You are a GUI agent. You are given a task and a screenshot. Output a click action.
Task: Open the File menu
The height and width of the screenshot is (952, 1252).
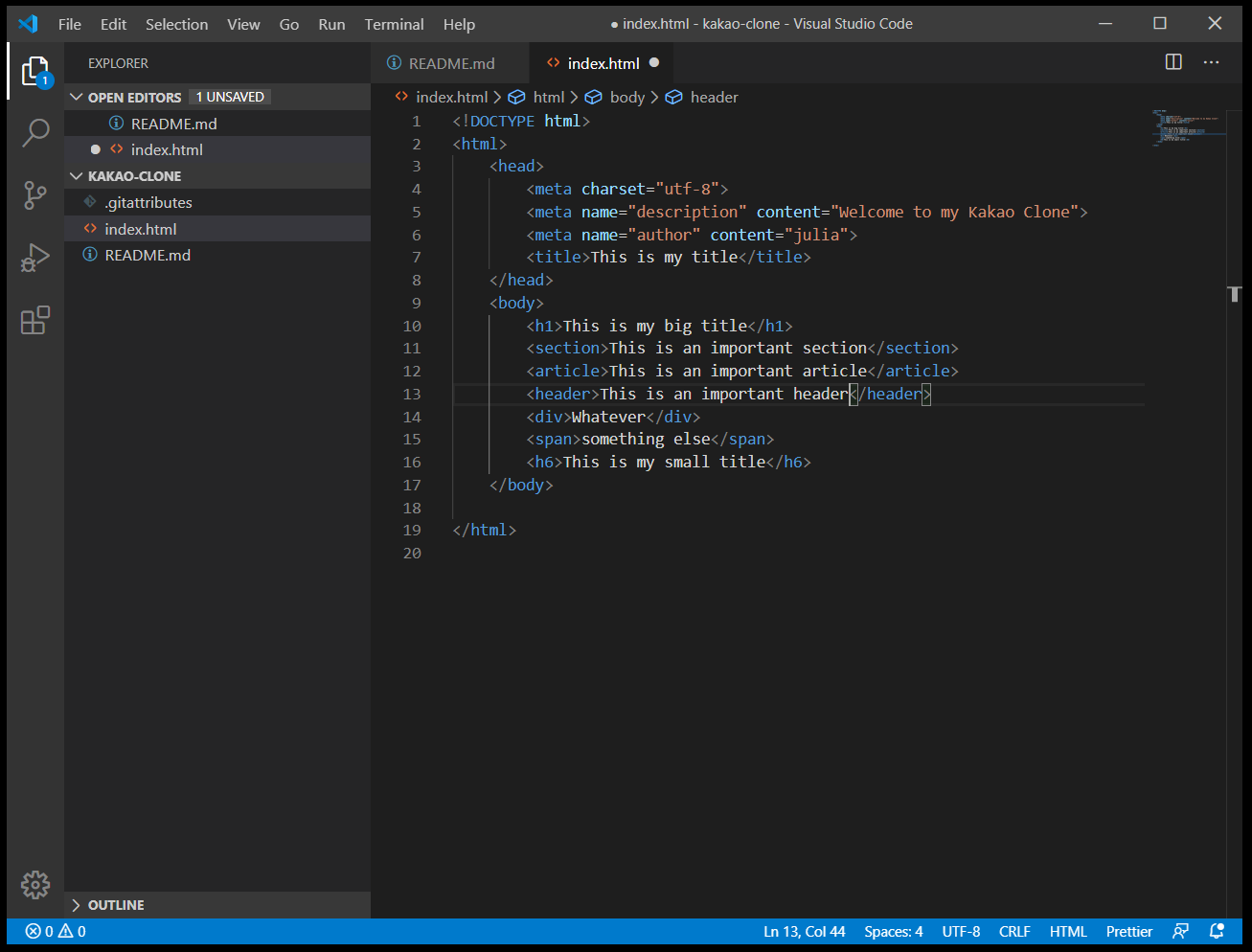click(x=70, y=24)
